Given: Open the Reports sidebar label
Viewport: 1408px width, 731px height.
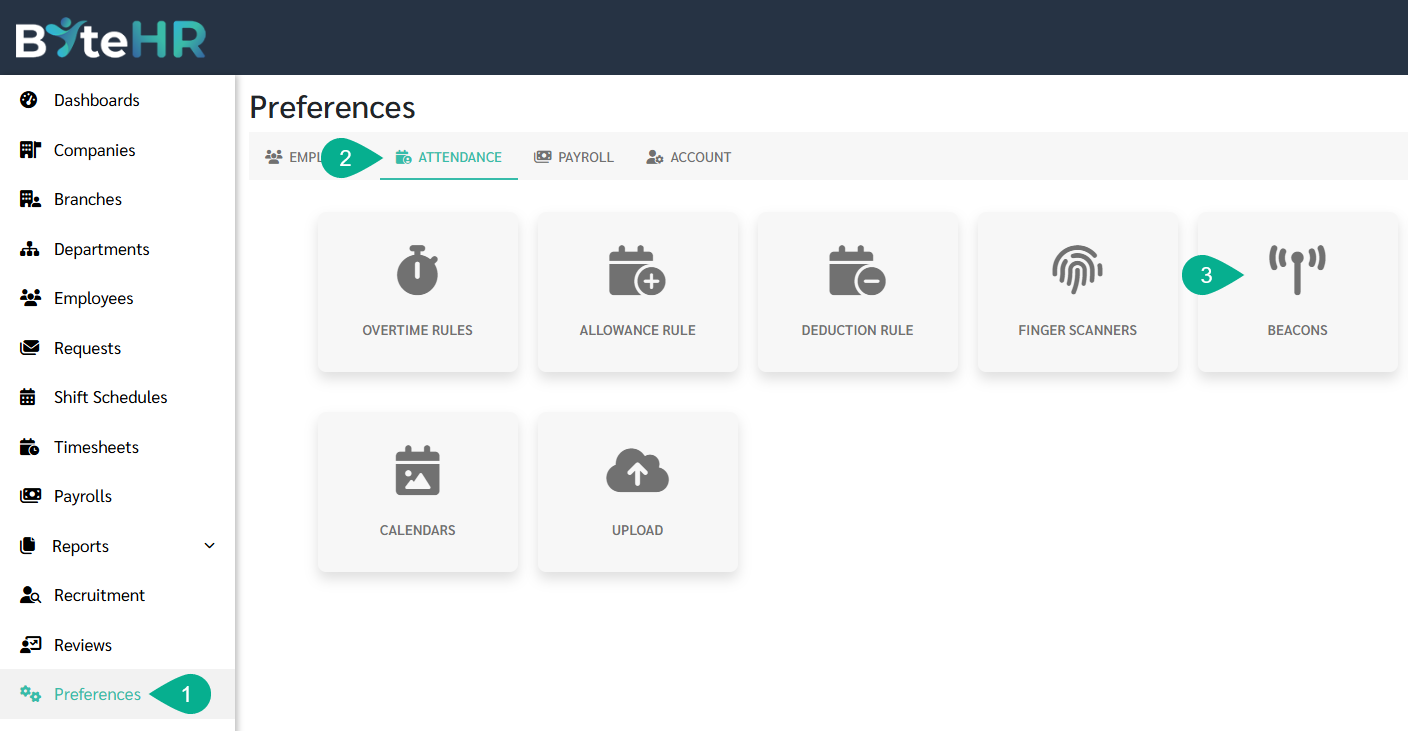Looking at the screenshot, I should tap(80, 546).
